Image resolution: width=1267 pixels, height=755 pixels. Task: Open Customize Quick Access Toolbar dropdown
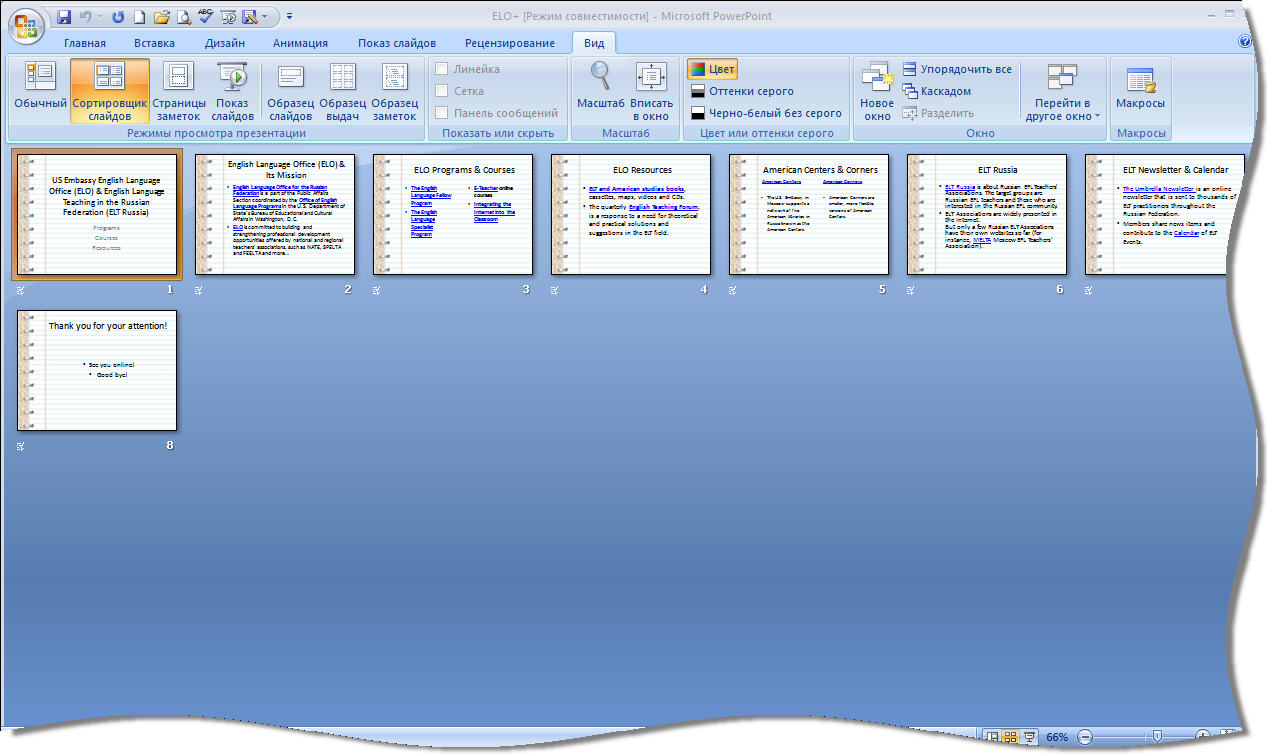(289, 17)
